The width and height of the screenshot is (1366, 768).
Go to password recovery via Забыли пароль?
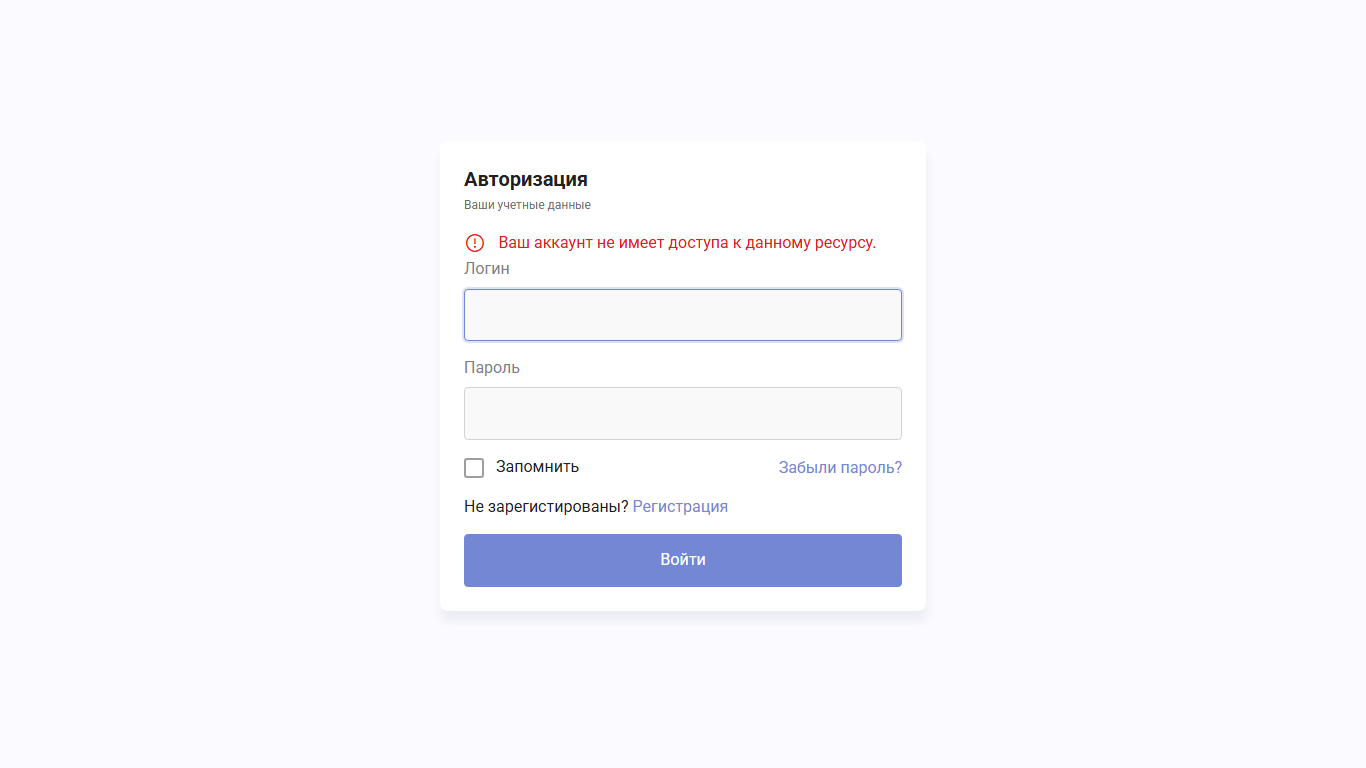click(840, 467)
